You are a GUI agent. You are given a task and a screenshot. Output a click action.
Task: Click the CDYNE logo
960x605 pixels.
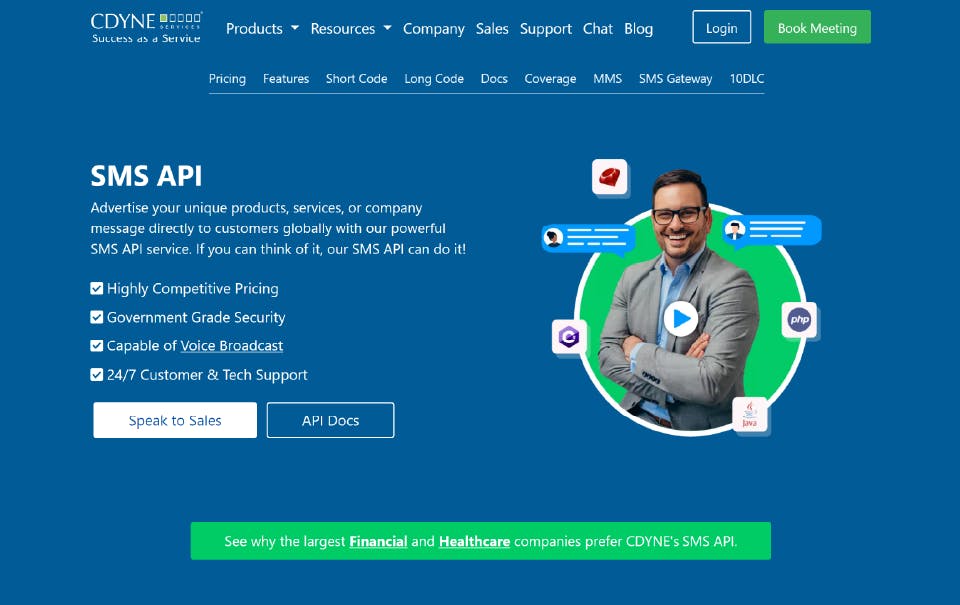tap(146, 28)
